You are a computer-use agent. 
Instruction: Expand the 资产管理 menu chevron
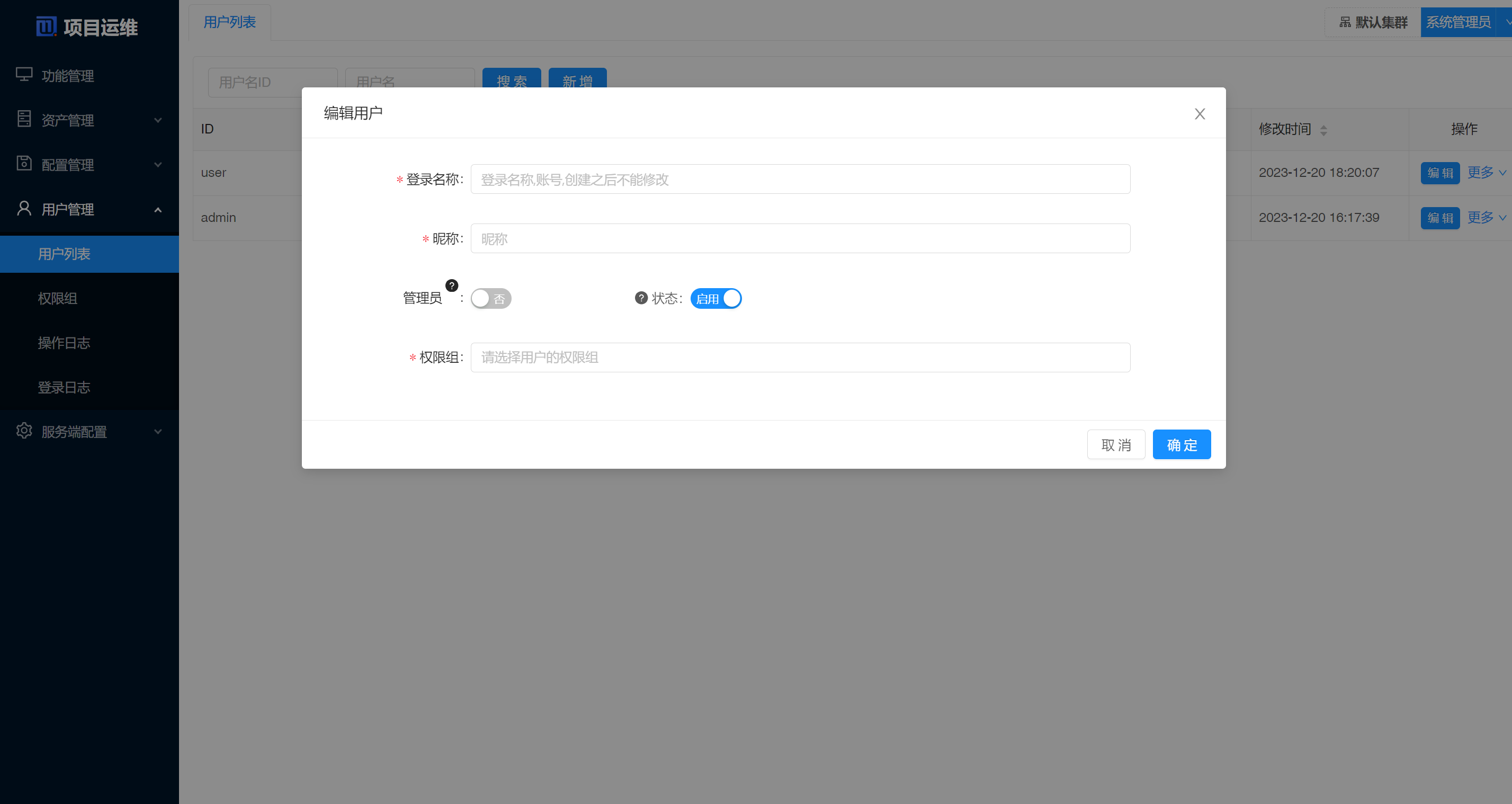pos(157,119)
